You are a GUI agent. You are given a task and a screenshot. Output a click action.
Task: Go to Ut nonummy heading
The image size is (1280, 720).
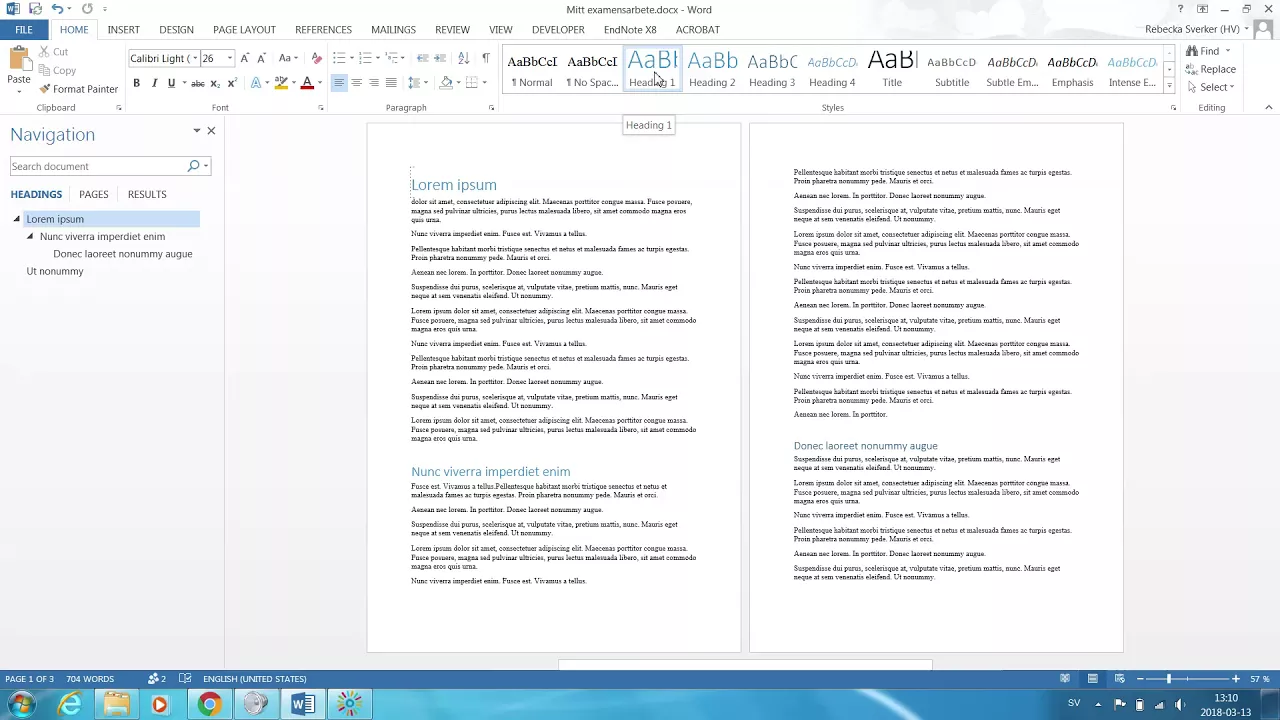click(x=55, y=272)
